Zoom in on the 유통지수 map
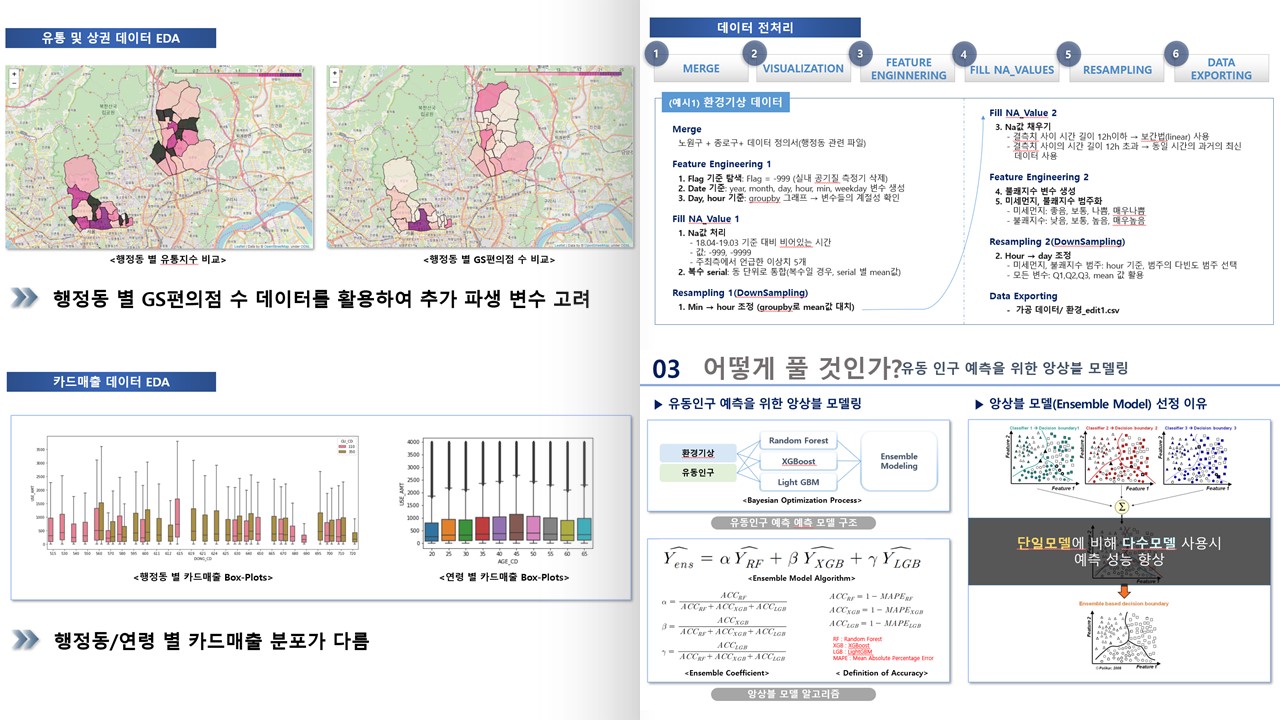1280x720 pixels. (13, 74)
